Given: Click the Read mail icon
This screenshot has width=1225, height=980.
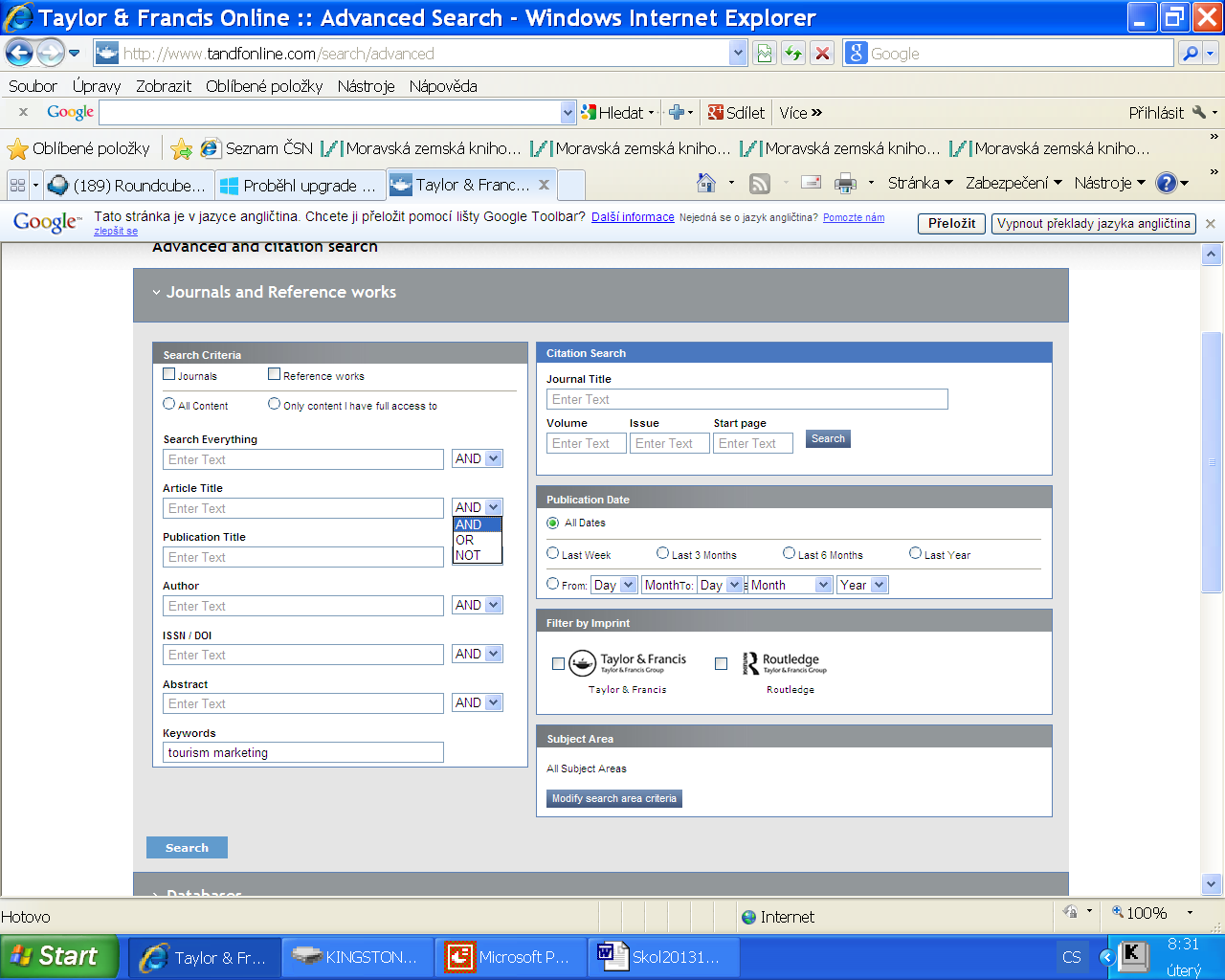Looking at the screenshot, I should click(811, 183).
